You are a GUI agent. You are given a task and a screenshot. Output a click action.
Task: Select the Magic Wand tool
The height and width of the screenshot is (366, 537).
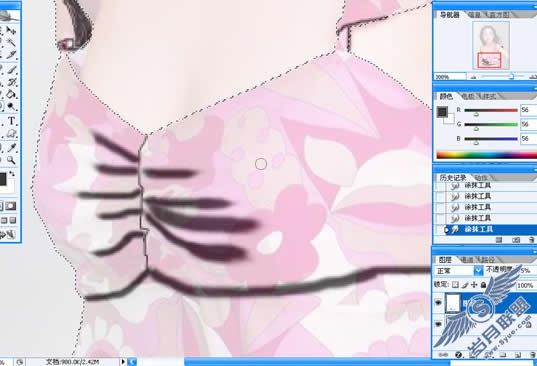coord(11,42)
